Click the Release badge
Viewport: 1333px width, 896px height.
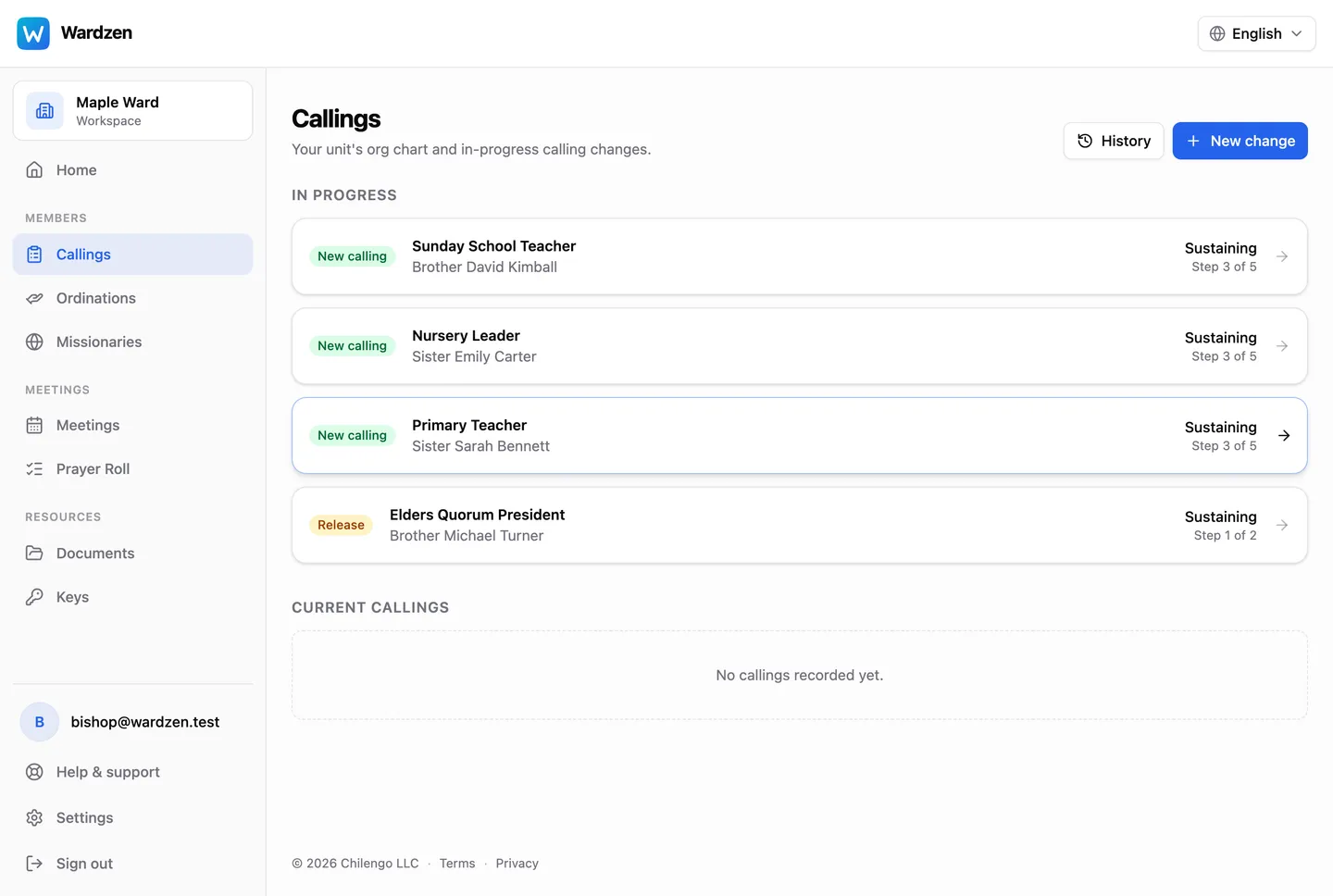[341, 525]
